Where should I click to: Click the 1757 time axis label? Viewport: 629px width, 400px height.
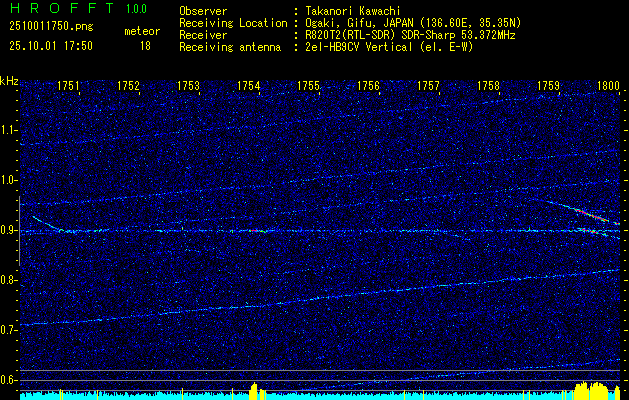tap(429, 87)
